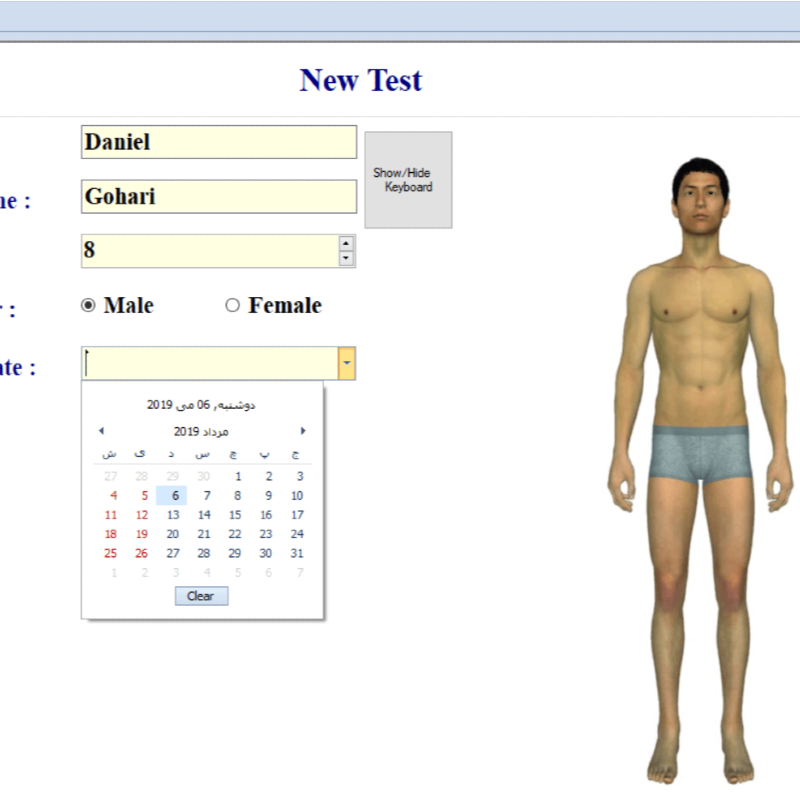The width and height of the screenshot is (800, 800).
Task: Click today's date line atop calendar
Action: pos(201,405)
